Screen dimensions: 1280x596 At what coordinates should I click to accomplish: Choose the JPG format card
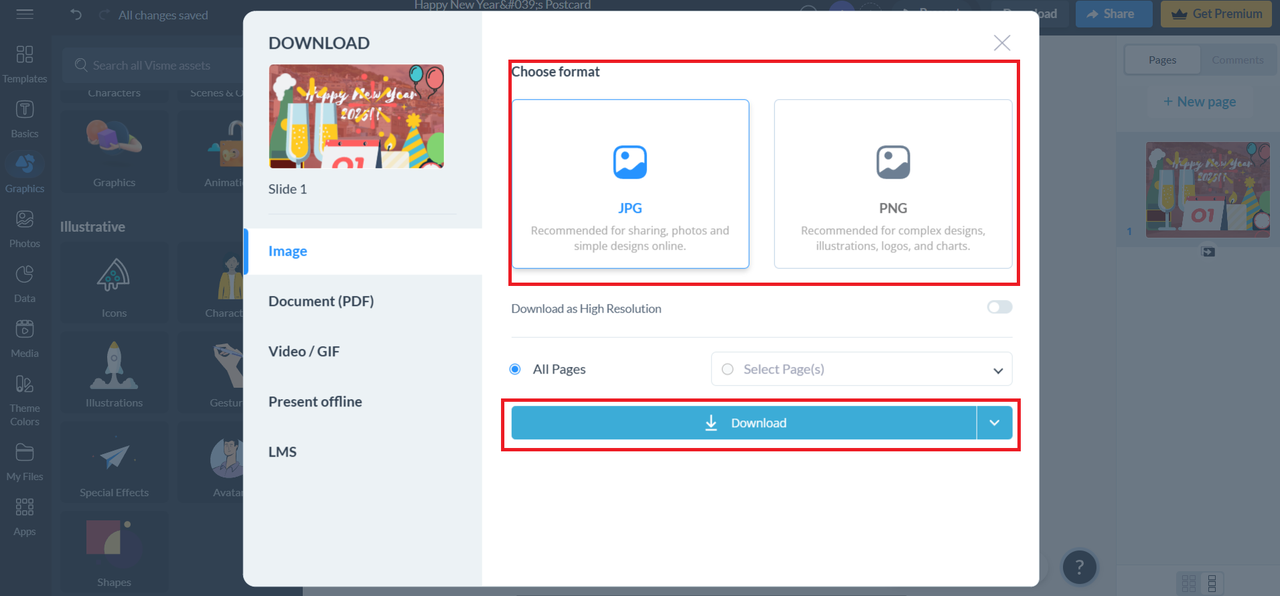[630, 184]
